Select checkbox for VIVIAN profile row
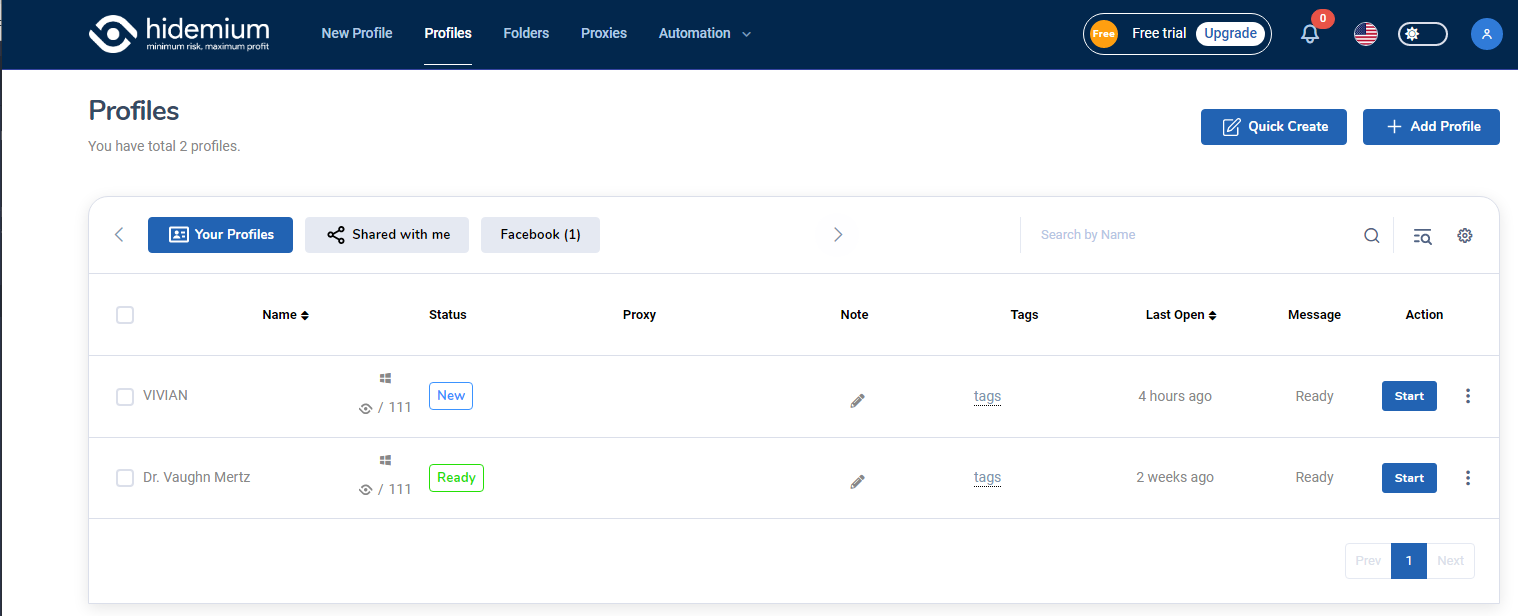Screen dimensions: 1518x616 click(x=124, y=396)
